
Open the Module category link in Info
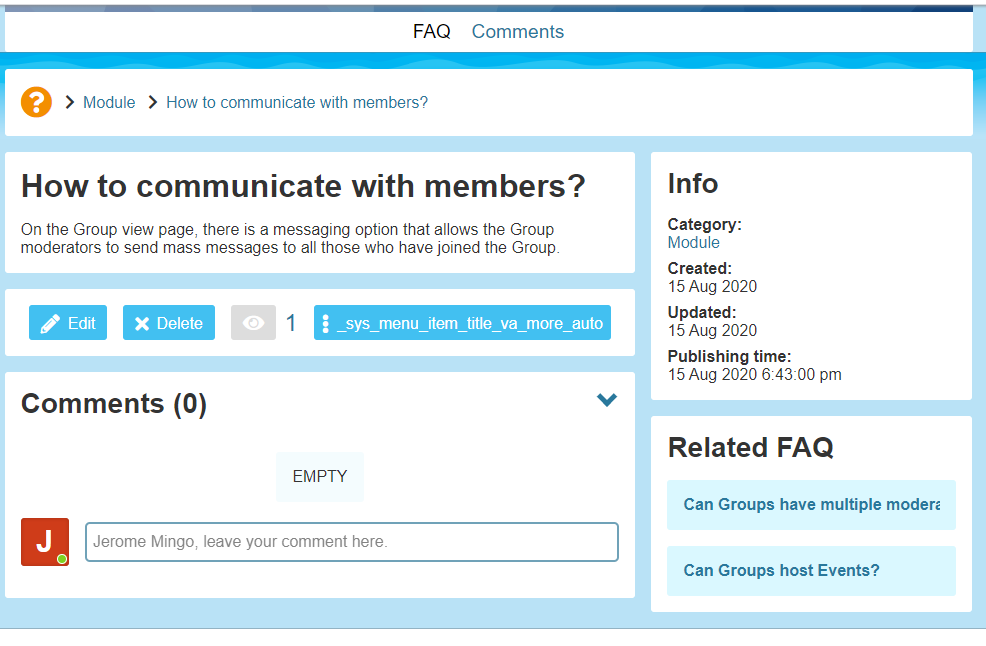(693, 242)
